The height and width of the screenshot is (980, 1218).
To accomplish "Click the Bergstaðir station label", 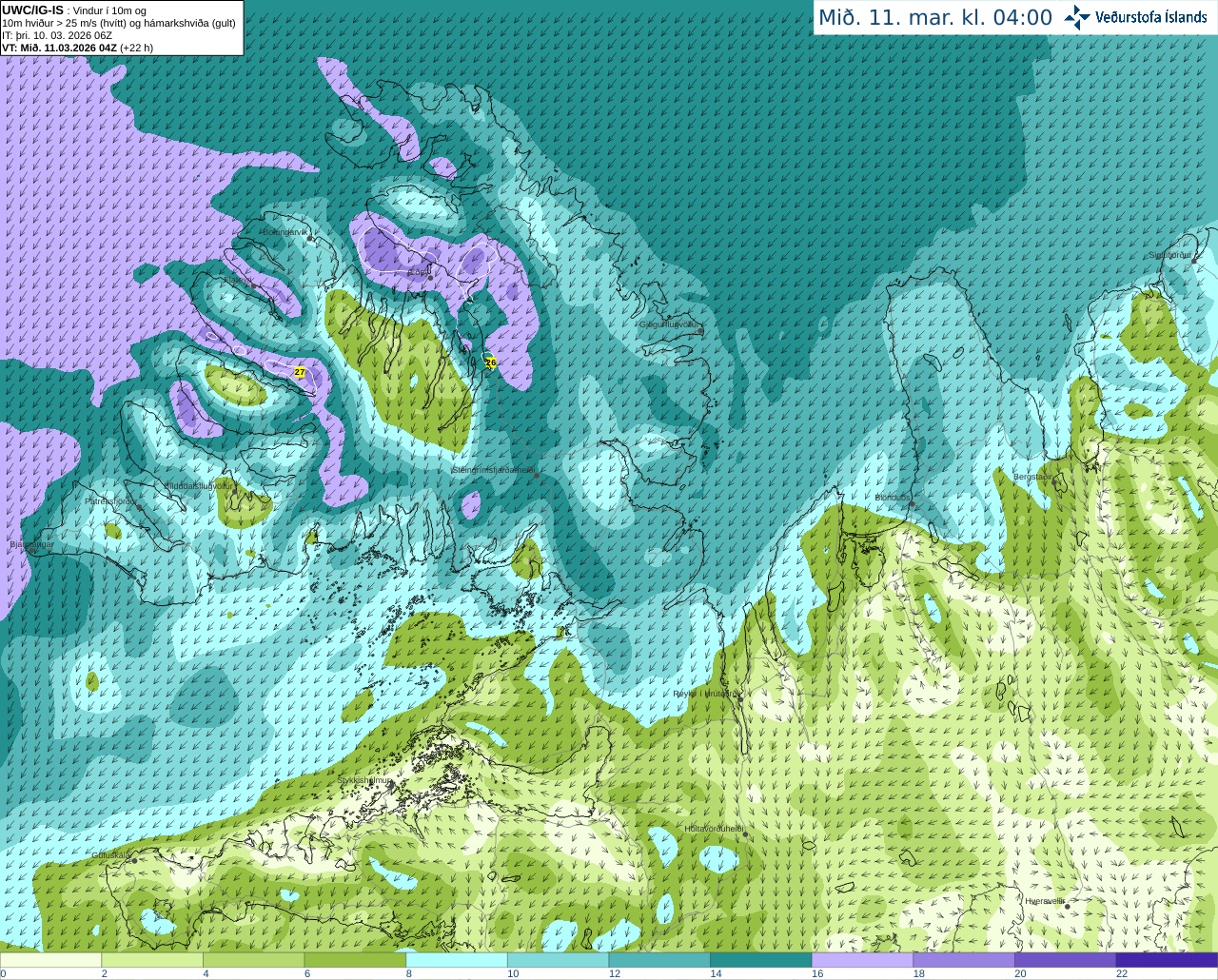I will point(1032,477).
